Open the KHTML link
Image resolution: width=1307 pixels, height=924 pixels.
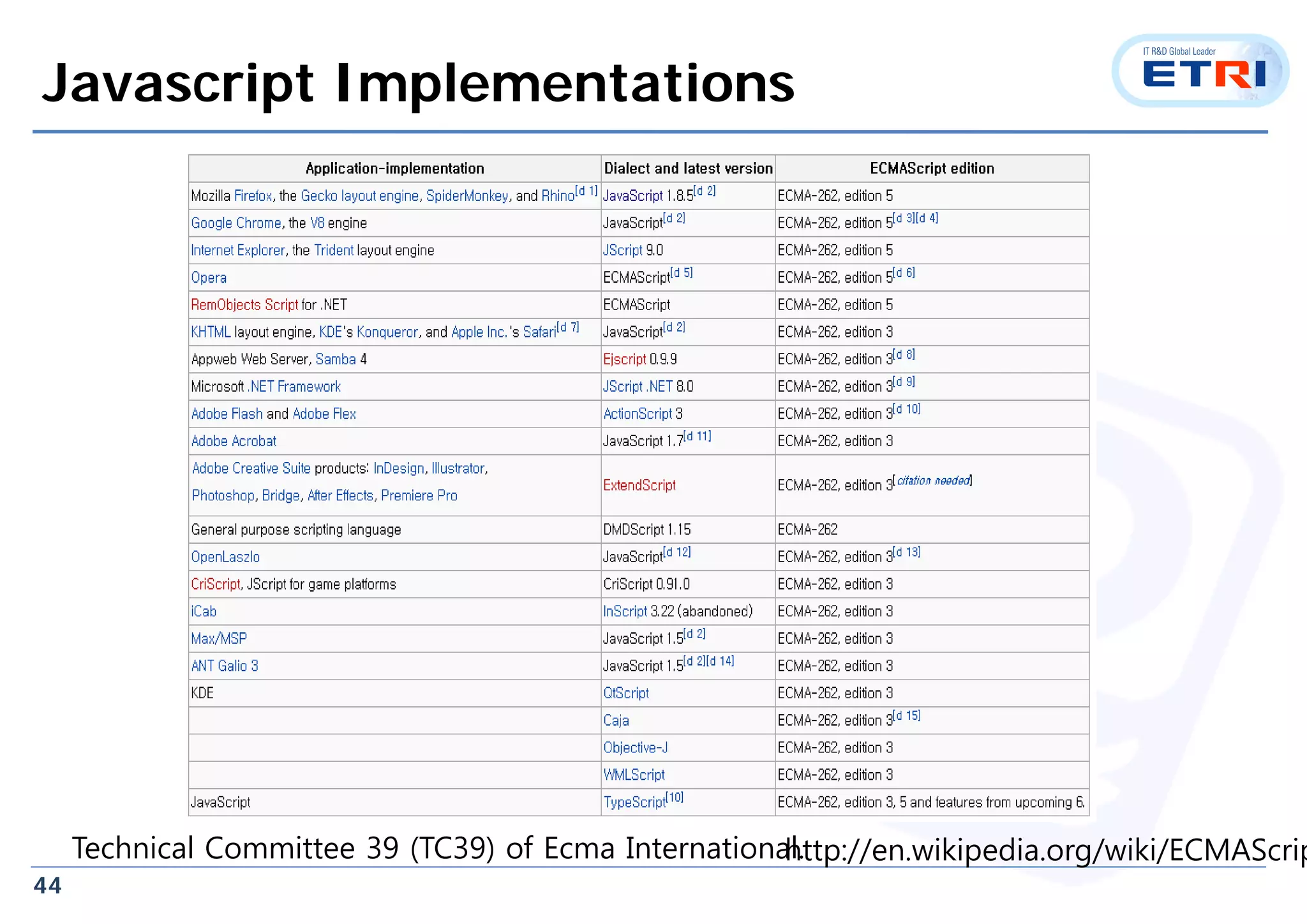point(211,332)
